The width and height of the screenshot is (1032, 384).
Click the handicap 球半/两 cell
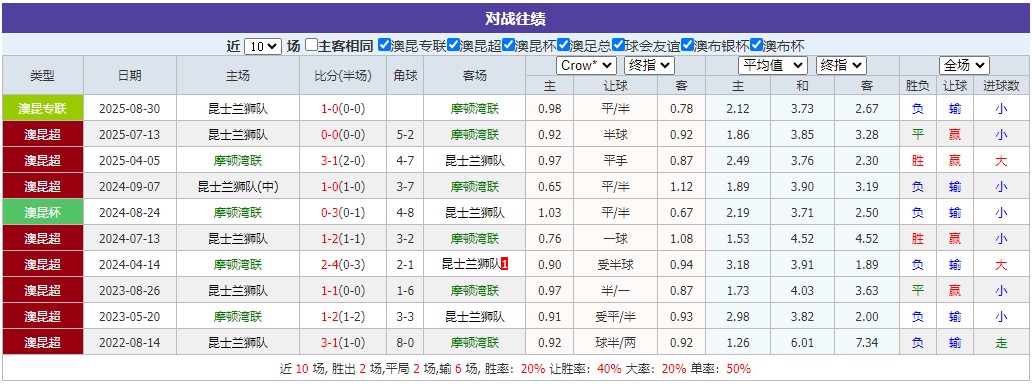(615, 343)
